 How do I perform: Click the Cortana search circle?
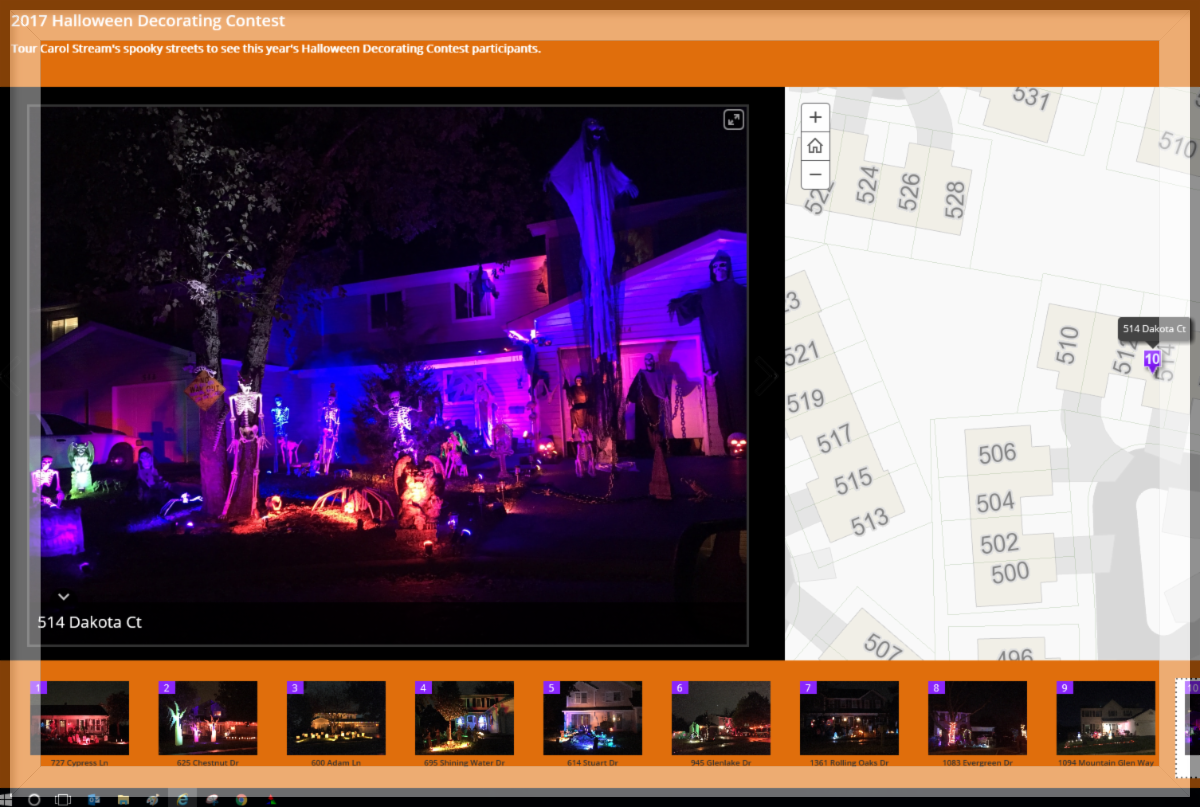33,799
